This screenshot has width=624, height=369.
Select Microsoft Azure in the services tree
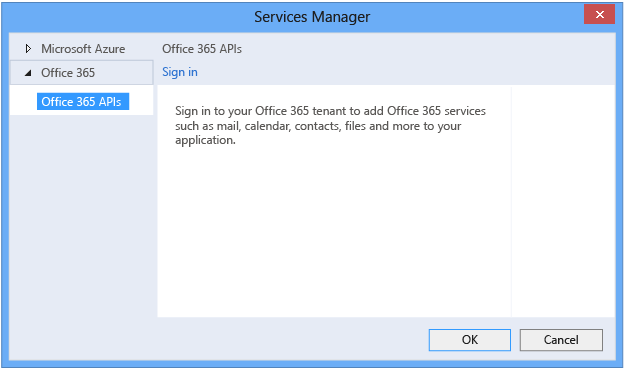83,49
